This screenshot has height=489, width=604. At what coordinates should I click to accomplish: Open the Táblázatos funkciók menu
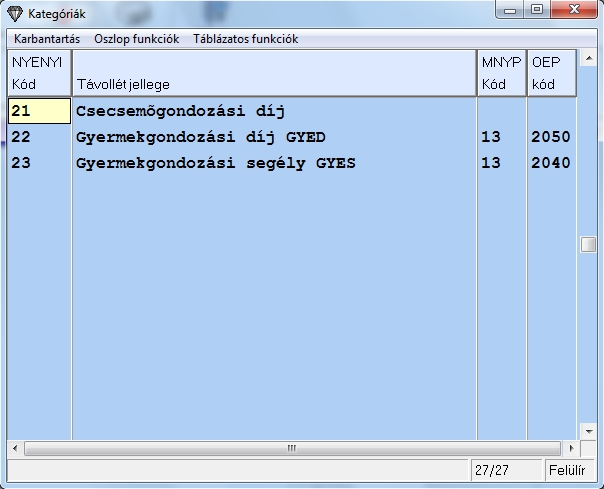[245, 39]
